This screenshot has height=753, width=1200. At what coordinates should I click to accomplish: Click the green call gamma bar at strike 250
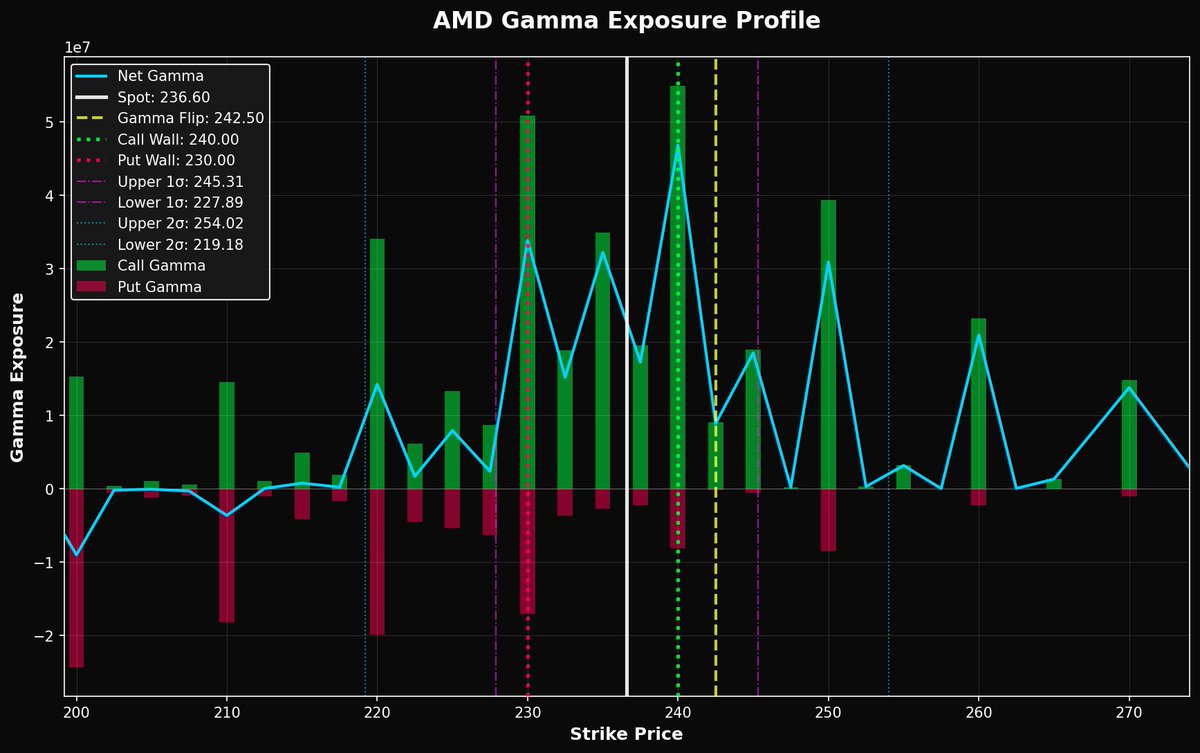pos(828,345)
